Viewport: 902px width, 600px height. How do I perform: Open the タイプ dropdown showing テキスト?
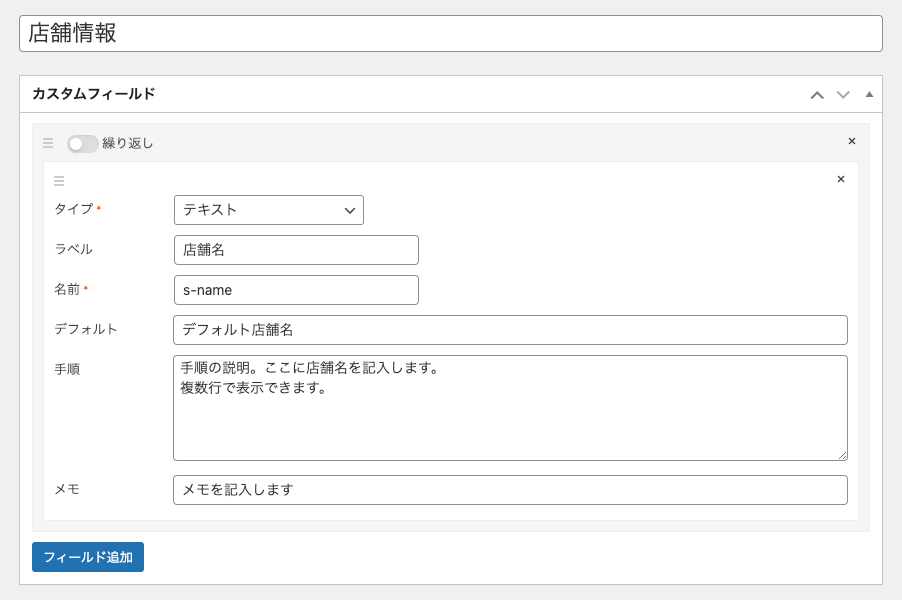(269, 210)
